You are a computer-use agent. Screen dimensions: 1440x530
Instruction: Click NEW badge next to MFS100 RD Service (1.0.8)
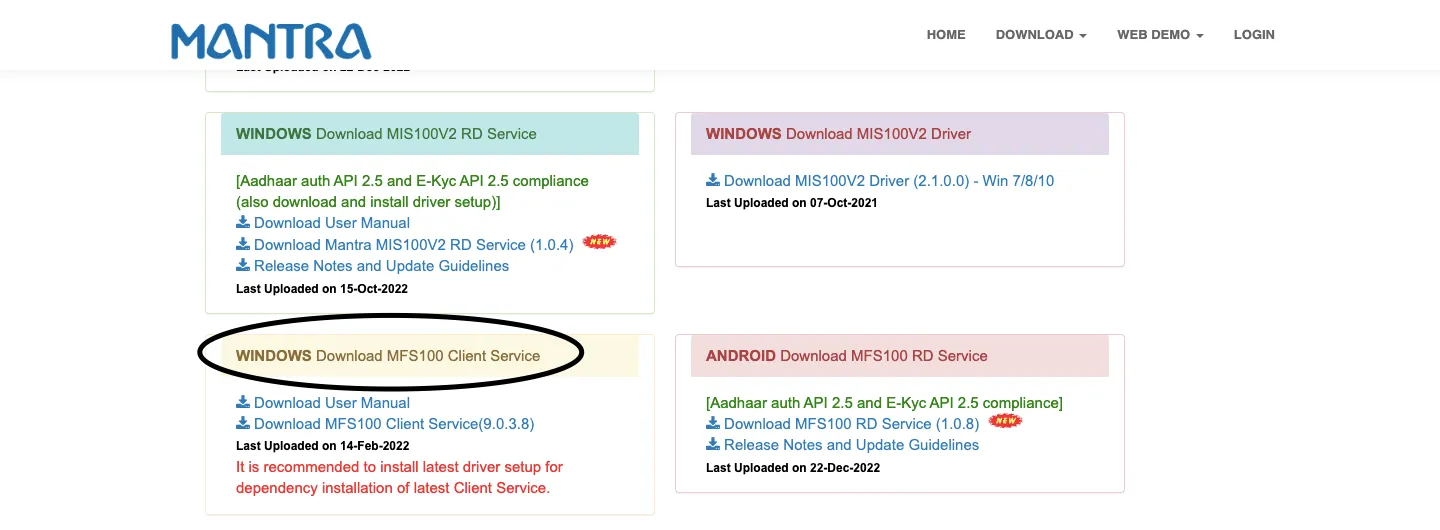[1005, 421]
